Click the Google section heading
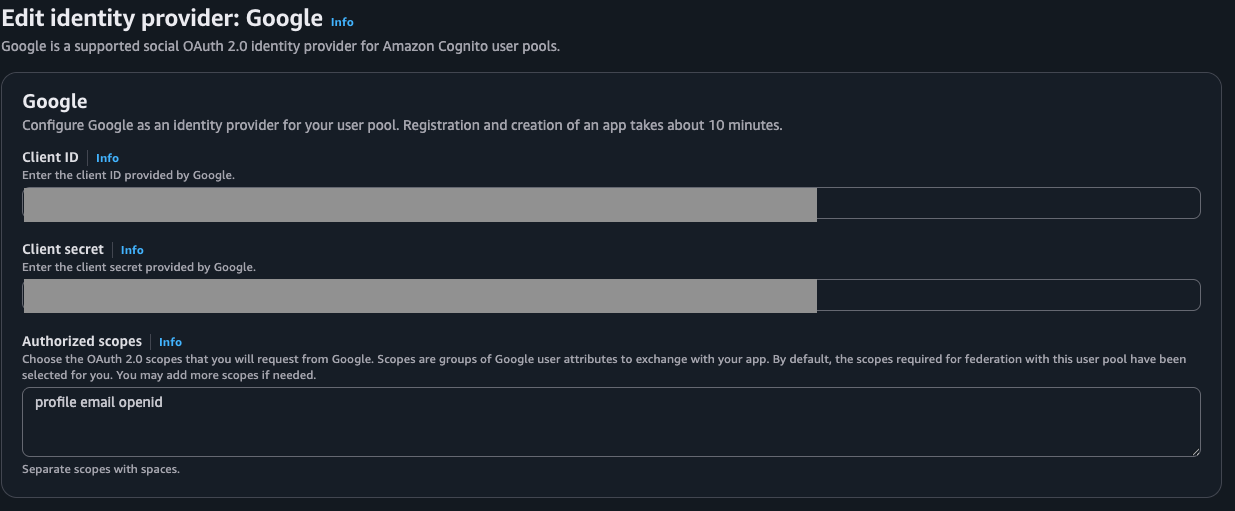Image resolution: width=1235 pixels, height=511 pixels. click(x=55, y=101)
